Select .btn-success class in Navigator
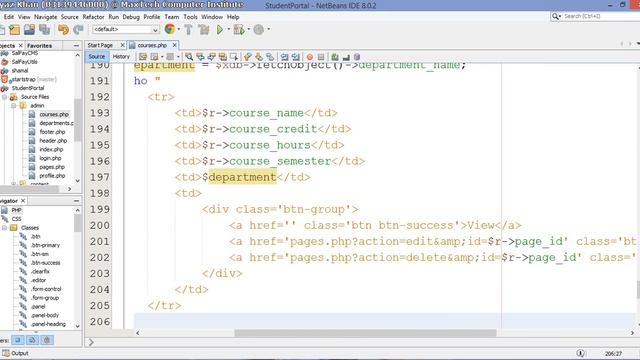640x360 pixels. [x=45, y=263]
